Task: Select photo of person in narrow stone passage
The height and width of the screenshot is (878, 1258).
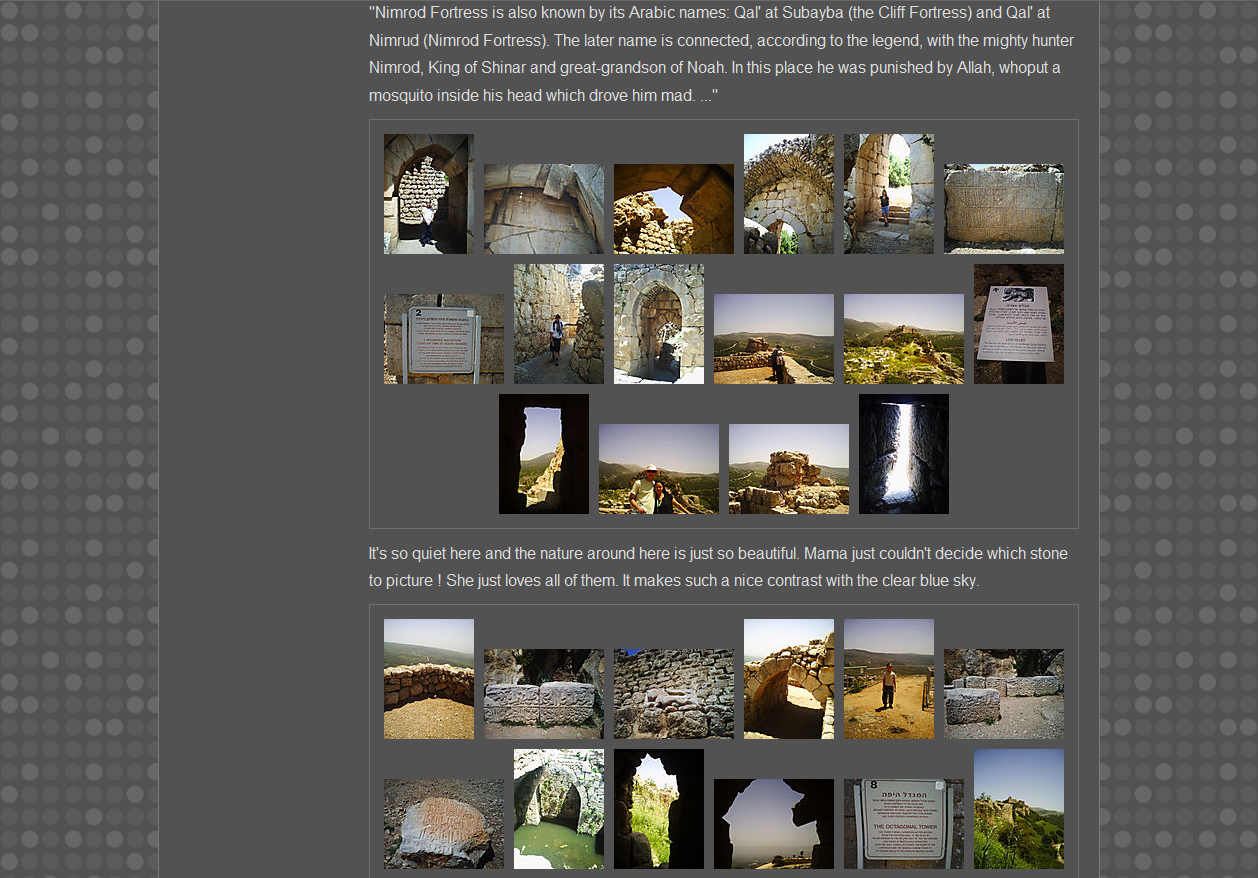Action: (558, 323)
